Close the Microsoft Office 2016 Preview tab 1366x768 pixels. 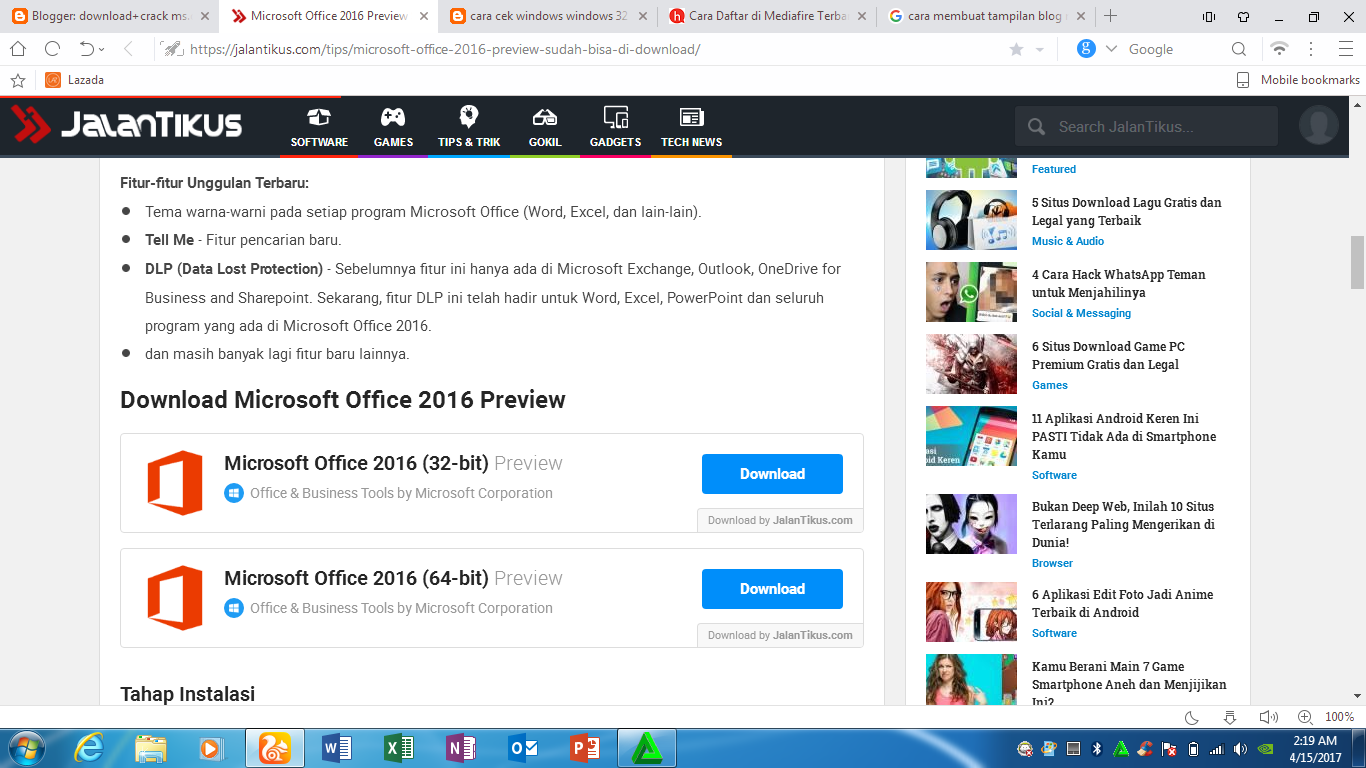[x=424, y=16]
